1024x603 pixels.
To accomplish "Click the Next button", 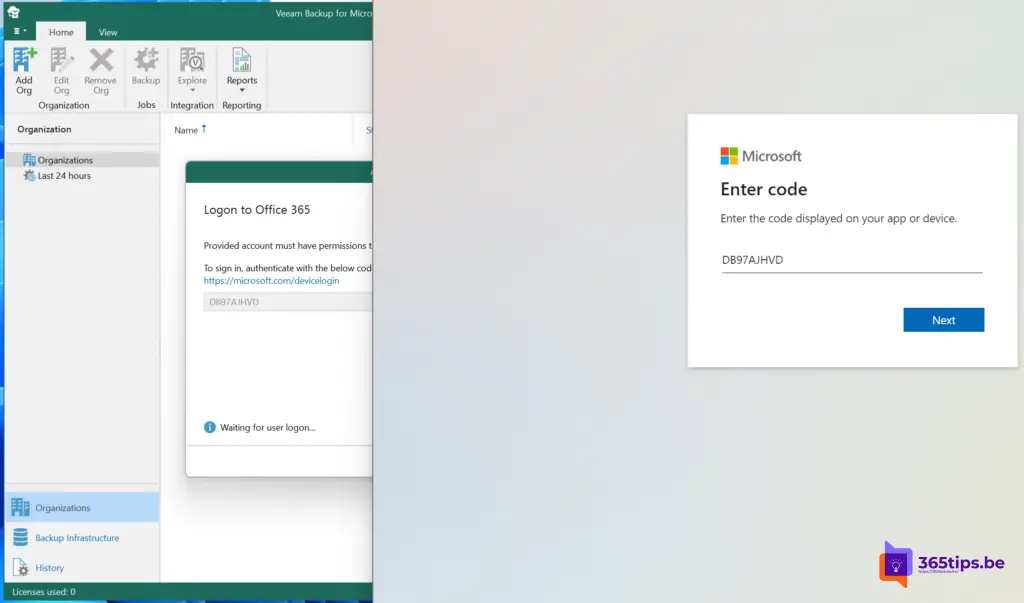I will point(944,320).
